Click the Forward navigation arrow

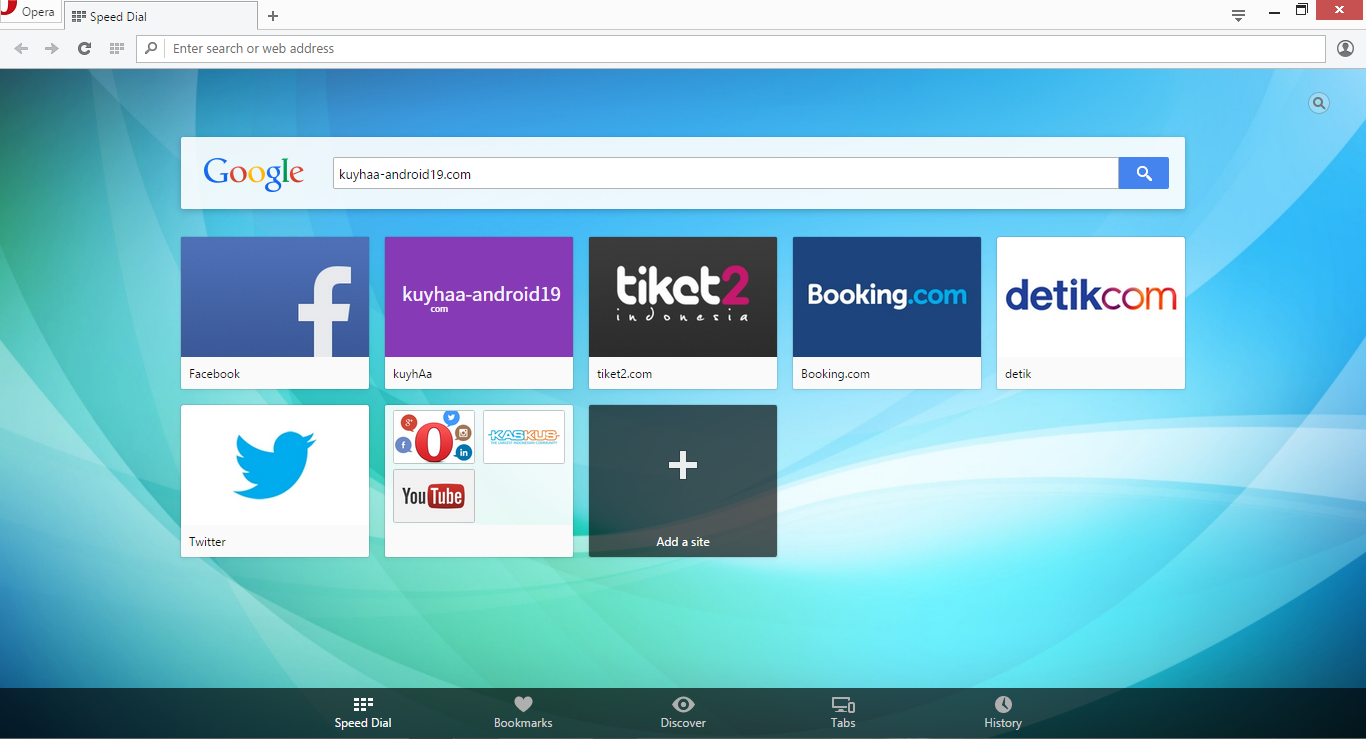(x=52, y=48)
